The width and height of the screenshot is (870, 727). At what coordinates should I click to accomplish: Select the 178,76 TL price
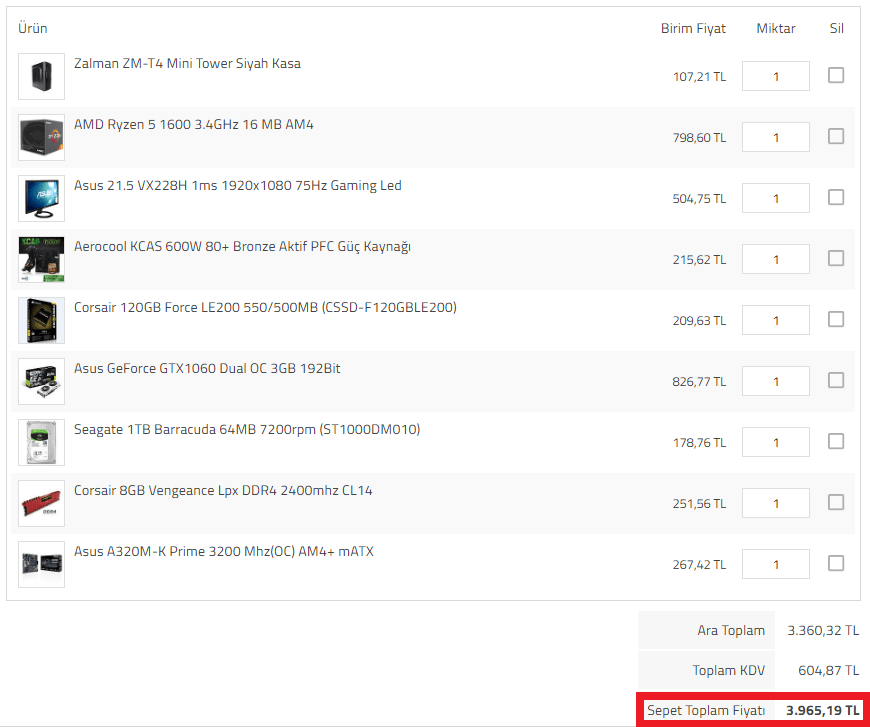point(699,443)
